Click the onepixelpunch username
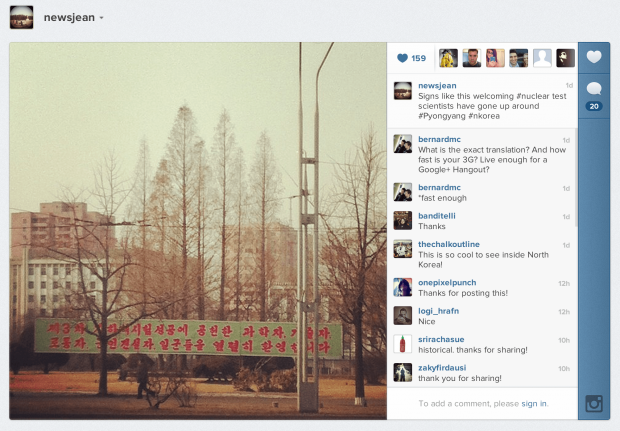The image size is (620, 431). pos(447,282)
